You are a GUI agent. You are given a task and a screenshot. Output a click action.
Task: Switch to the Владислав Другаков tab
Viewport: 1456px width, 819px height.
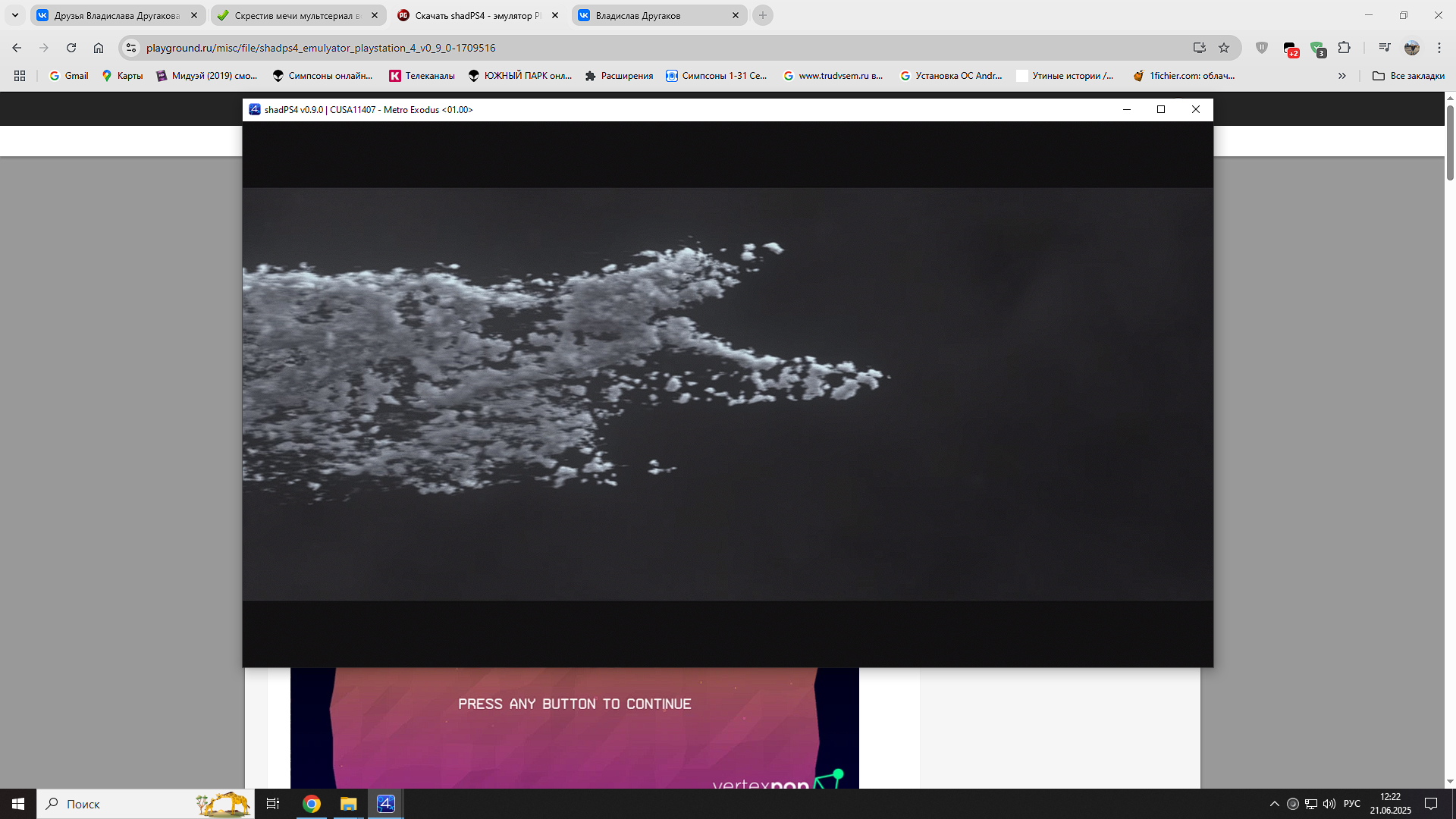659,15
